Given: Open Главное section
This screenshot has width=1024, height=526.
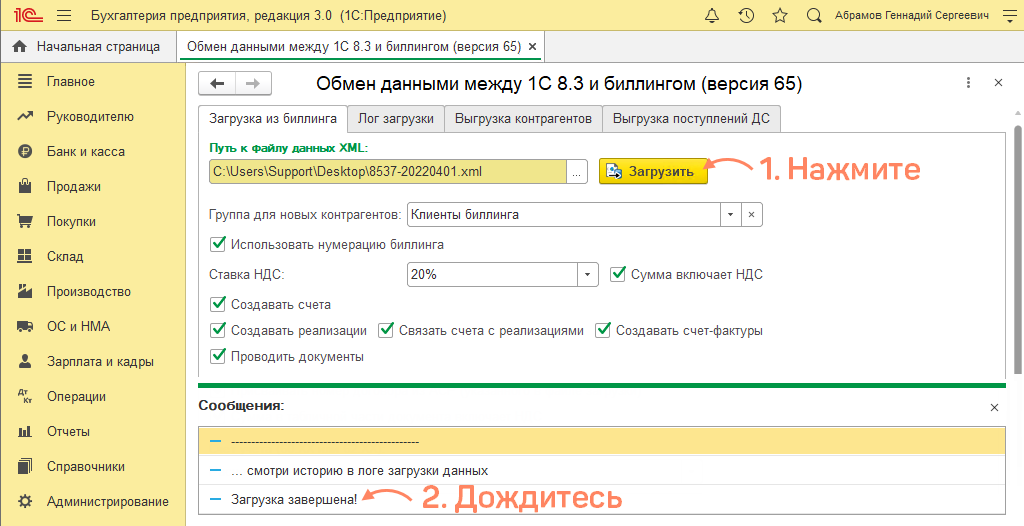Looking at the screenshot, I should point(71,82).
